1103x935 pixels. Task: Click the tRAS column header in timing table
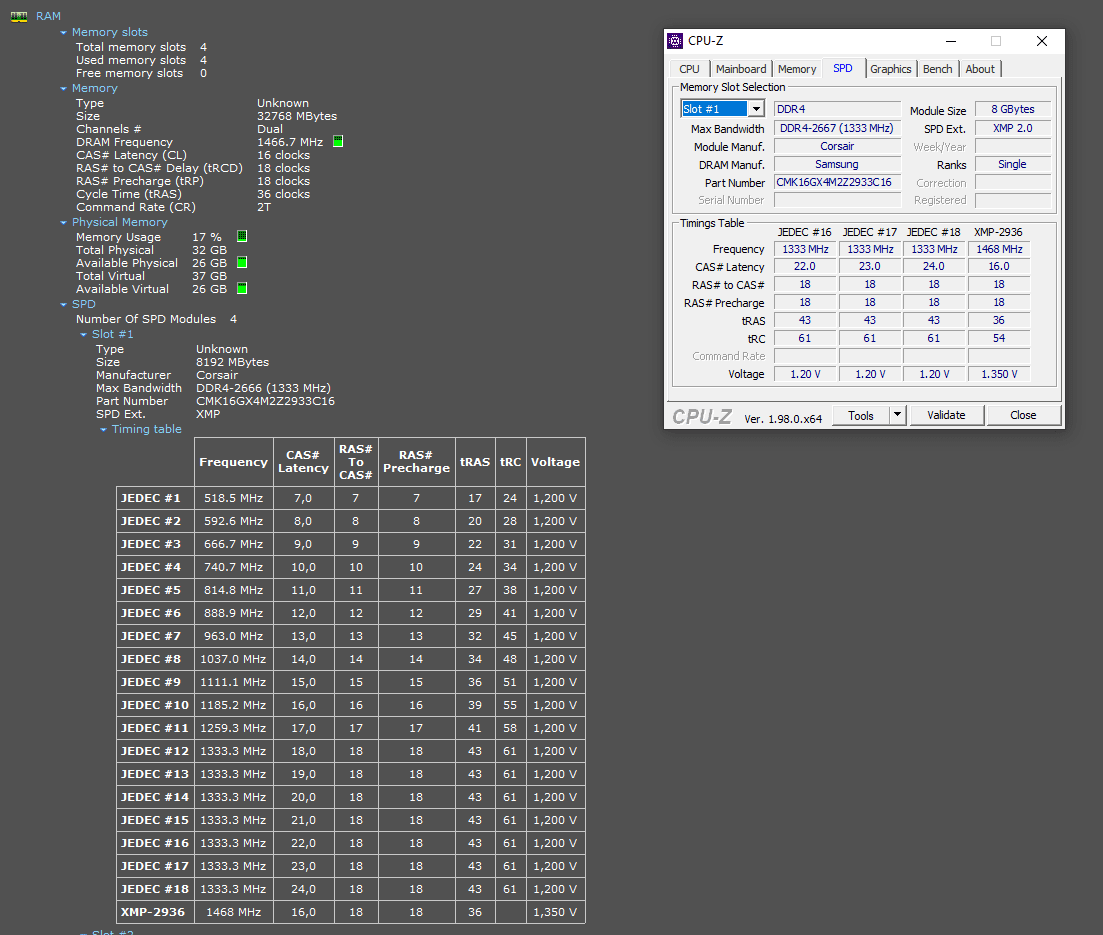(475, 462)
